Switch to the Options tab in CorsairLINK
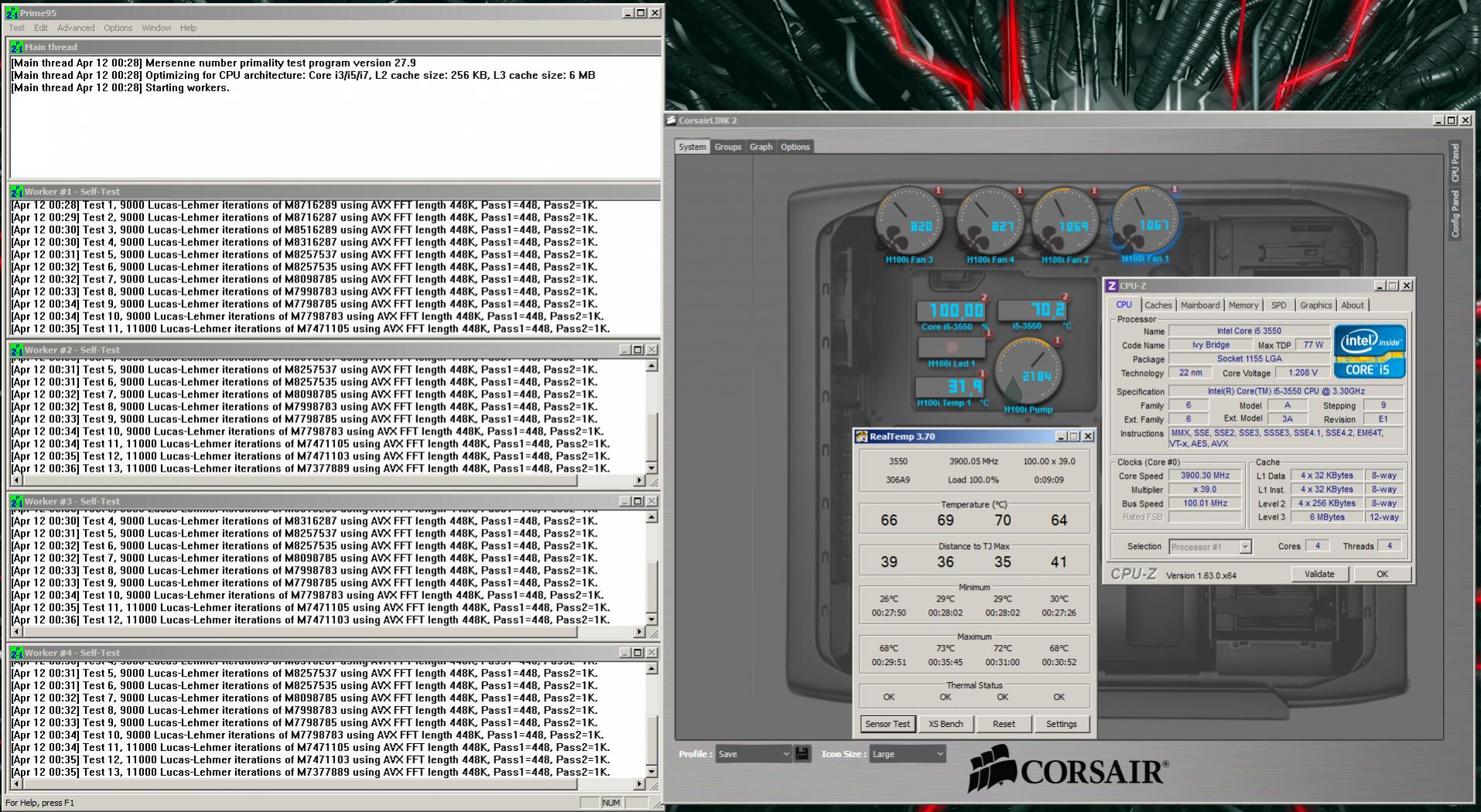The width and height of the screenshot is (1481, 812). [x=795, y=147]
